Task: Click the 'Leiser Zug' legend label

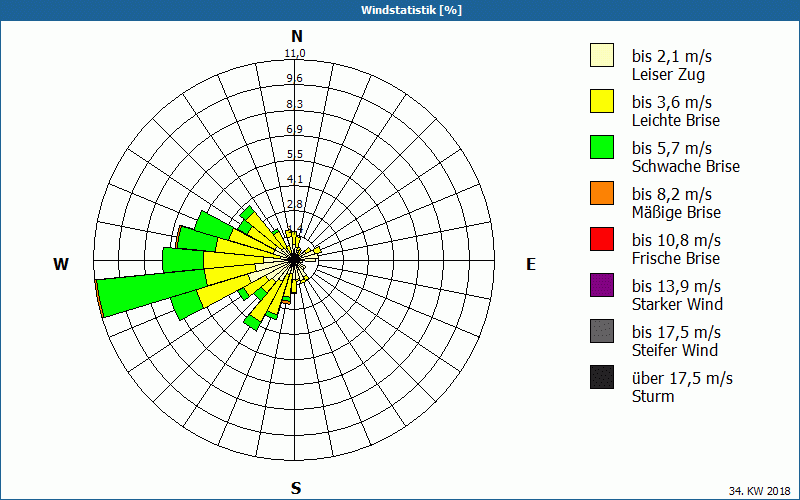Action: 668,74
